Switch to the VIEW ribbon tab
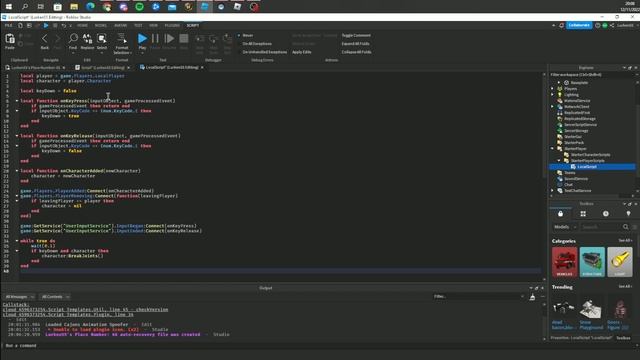Viewport: 640px width, 360px height. pyautogui.click(x=153, y=25)
